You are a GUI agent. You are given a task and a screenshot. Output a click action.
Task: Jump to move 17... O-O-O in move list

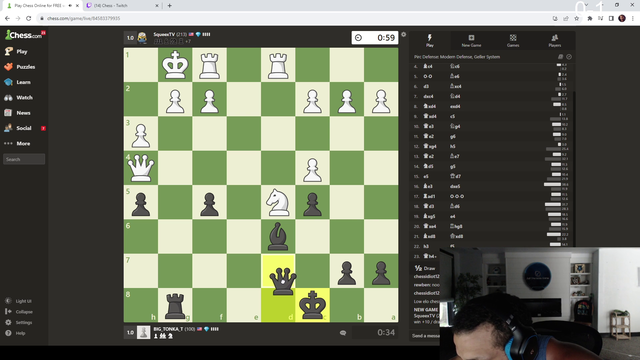pyautogui.click(x=457, y=196)
